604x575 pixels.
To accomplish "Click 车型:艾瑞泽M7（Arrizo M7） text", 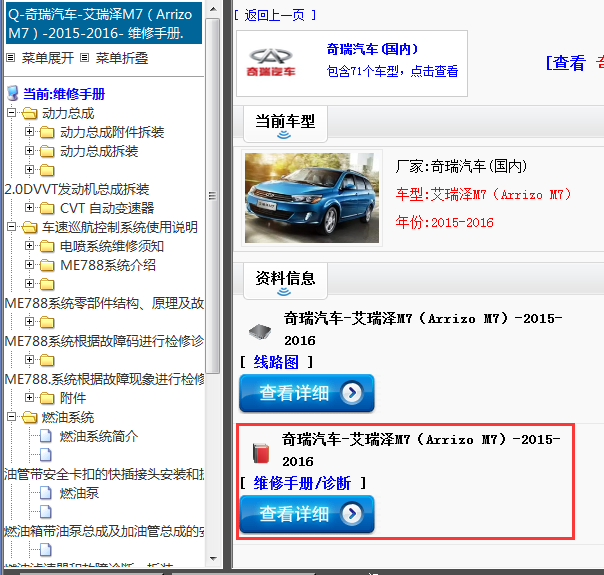I will coord(483,194).
